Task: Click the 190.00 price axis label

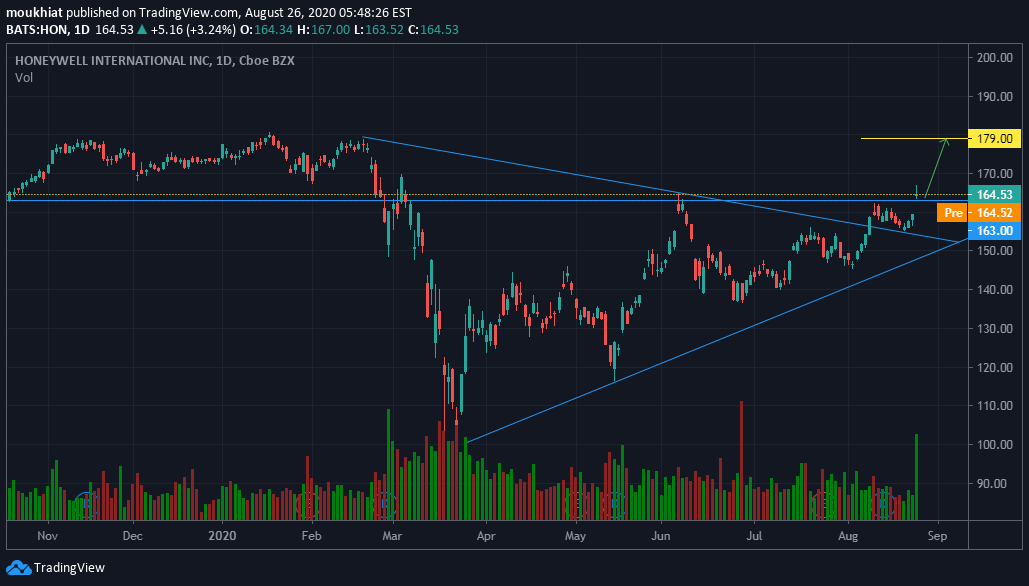Action: click(x=995, y=96)
